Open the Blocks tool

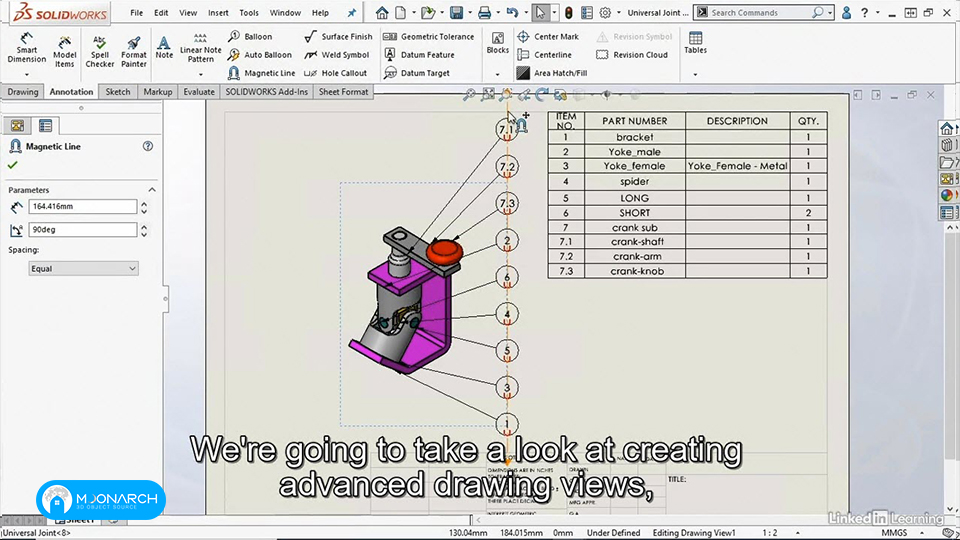tap(498, 43)
